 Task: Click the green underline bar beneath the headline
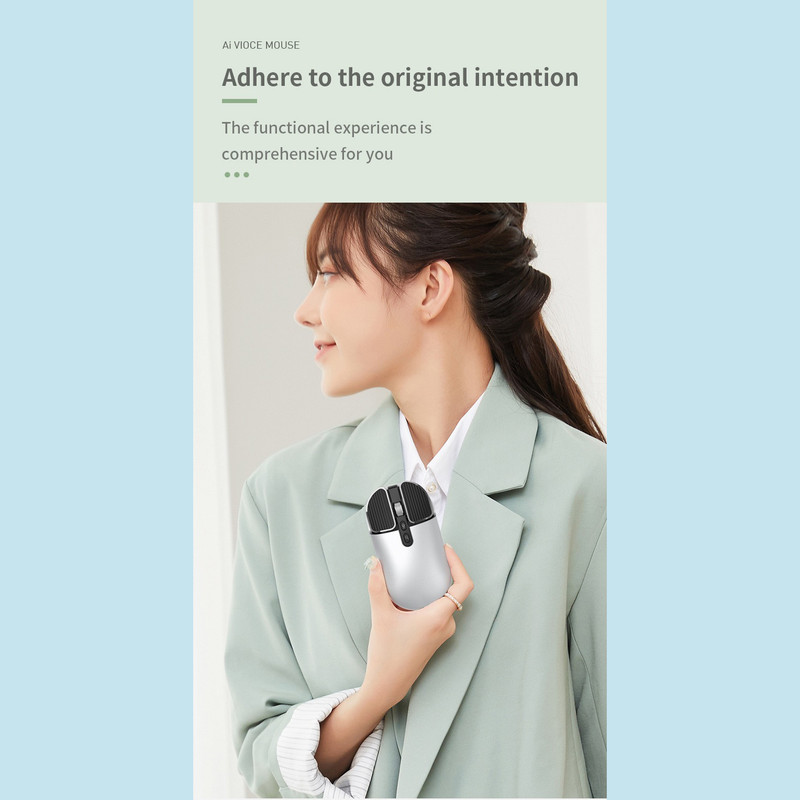click(239, 101)
